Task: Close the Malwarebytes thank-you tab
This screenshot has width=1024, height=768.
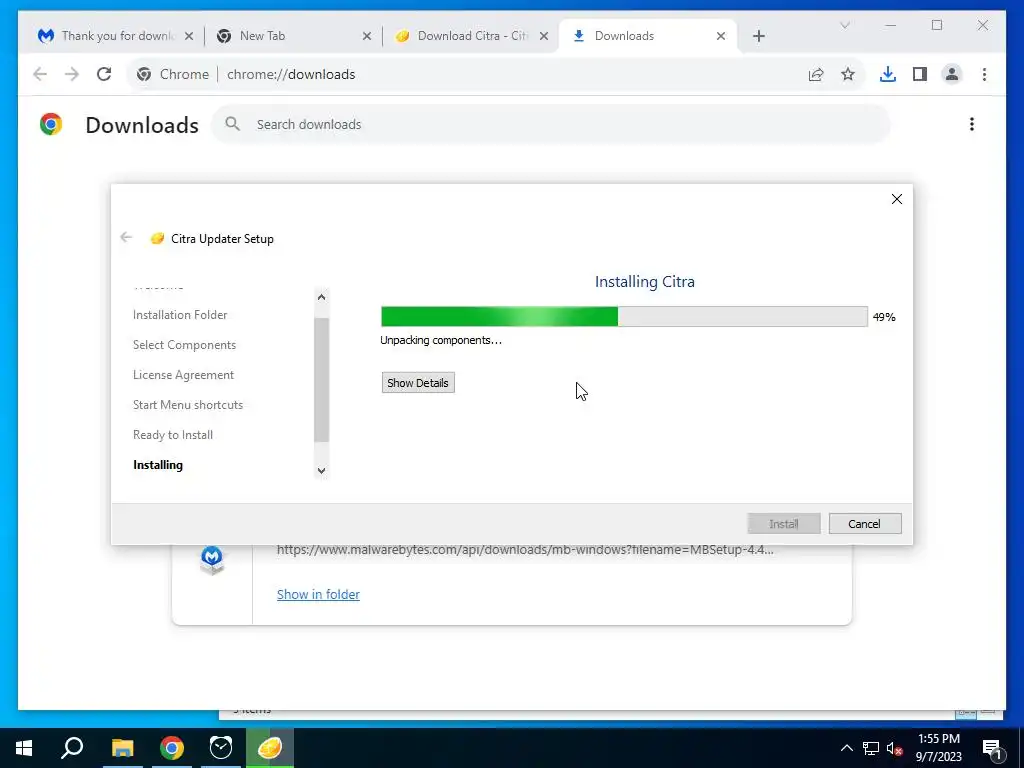Action: (x=189, y=36)
